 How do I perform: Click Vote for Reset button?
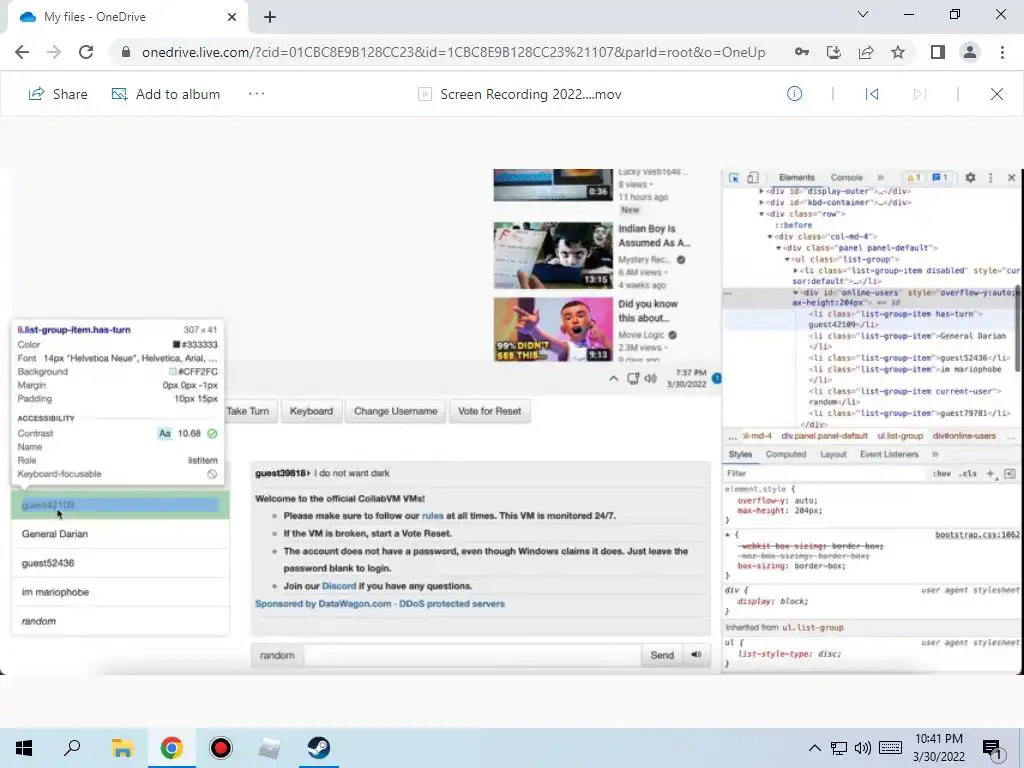click(x=489, y=411)
